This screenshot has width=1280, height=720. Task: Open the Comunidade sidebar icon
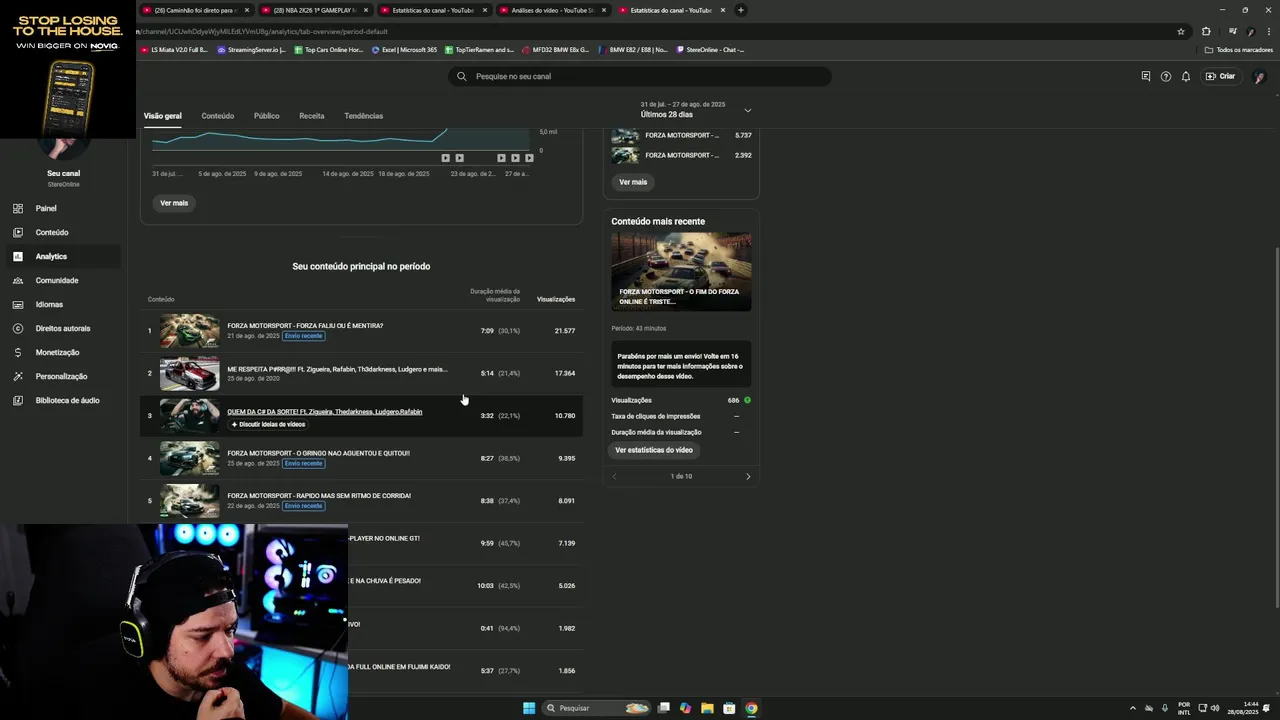click(x=18, y=280)
